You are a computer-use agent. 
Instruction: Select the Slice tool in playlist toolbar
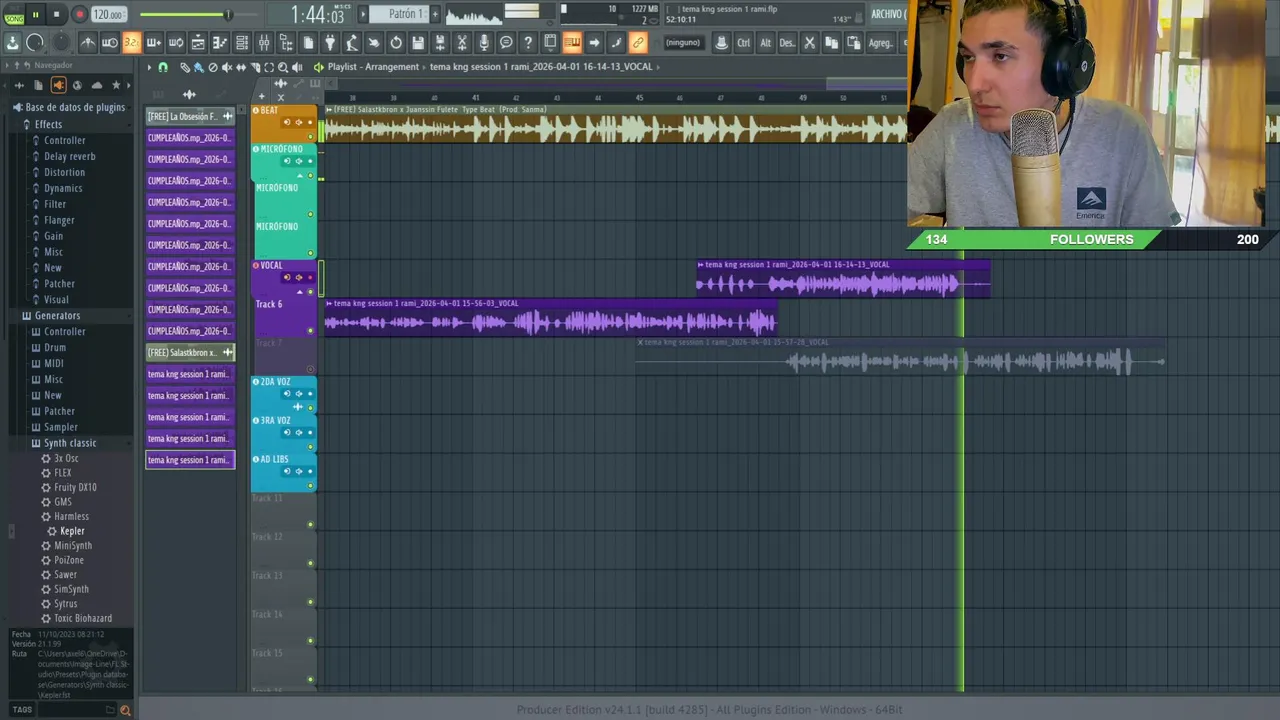(x=256, y=67)
